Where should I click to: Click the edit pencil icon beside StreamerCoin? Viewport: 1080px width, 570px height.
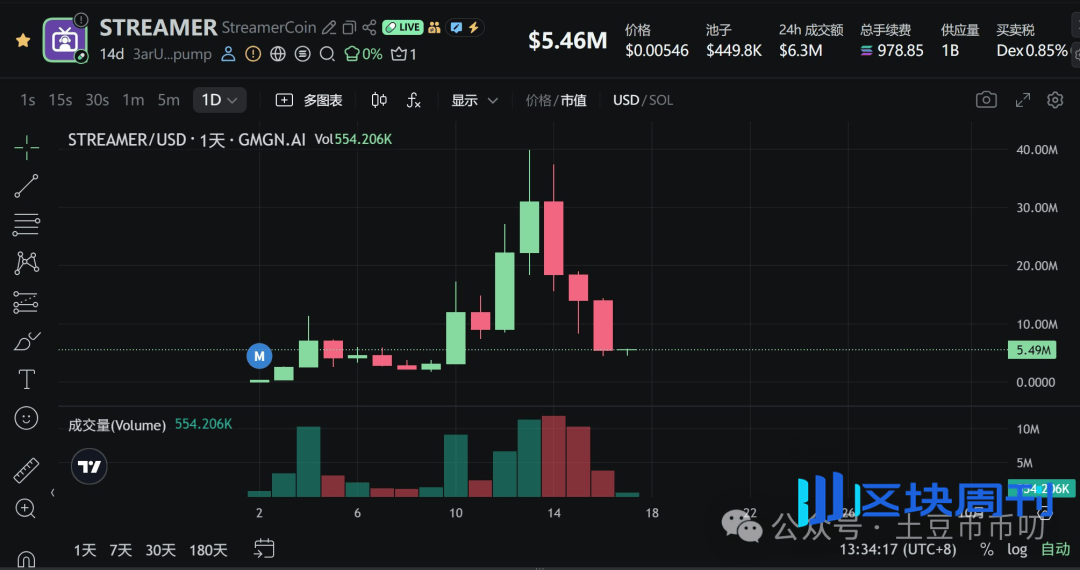click(x=329, y=28)
